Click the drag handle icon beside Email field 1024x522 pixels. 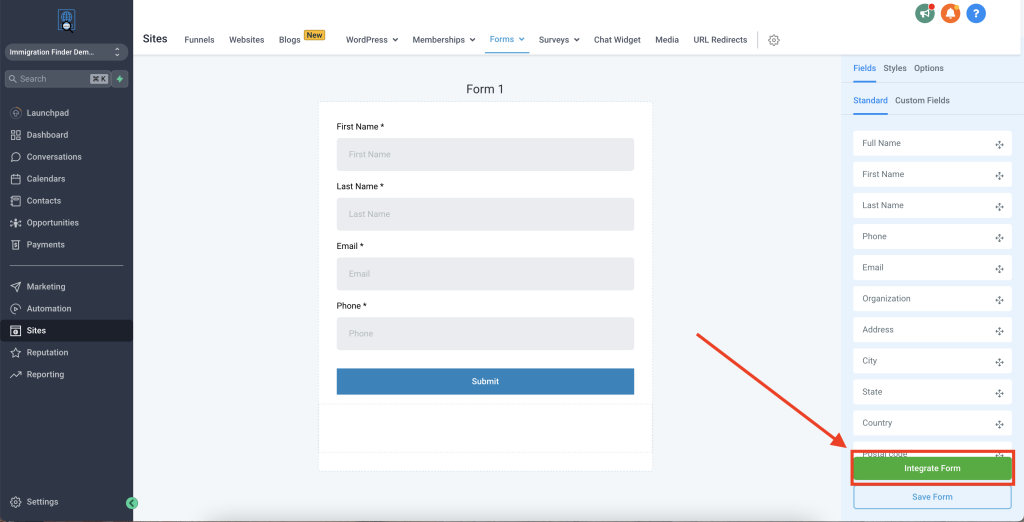998,269
